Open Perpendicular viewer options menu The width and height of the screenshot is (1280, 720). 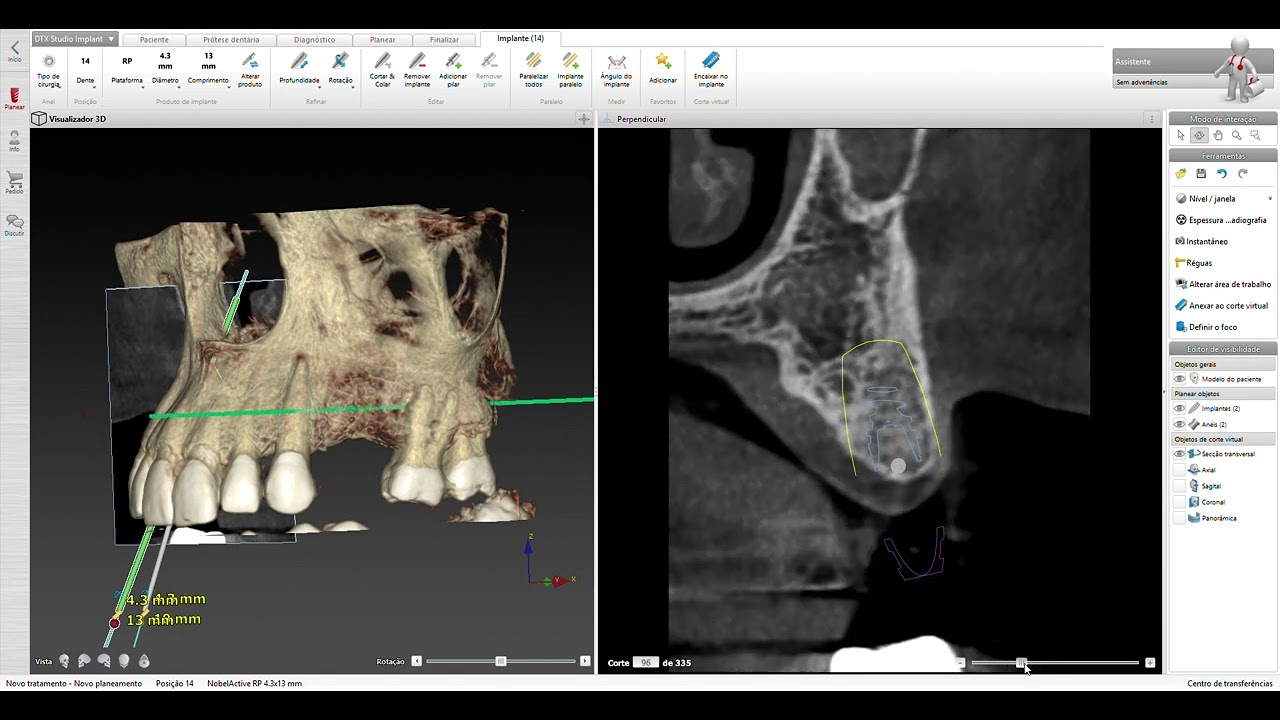[1152, 119]
